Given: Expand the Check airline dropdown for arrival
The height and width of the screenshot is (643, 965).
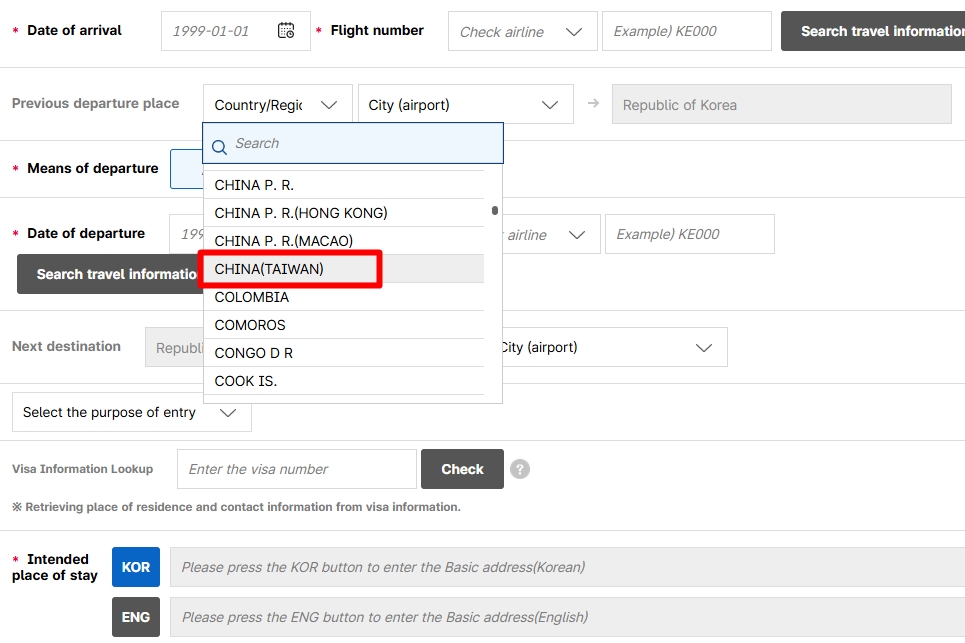Looking at the screenshot, I should pyautogui.click(x=522, y=32).
